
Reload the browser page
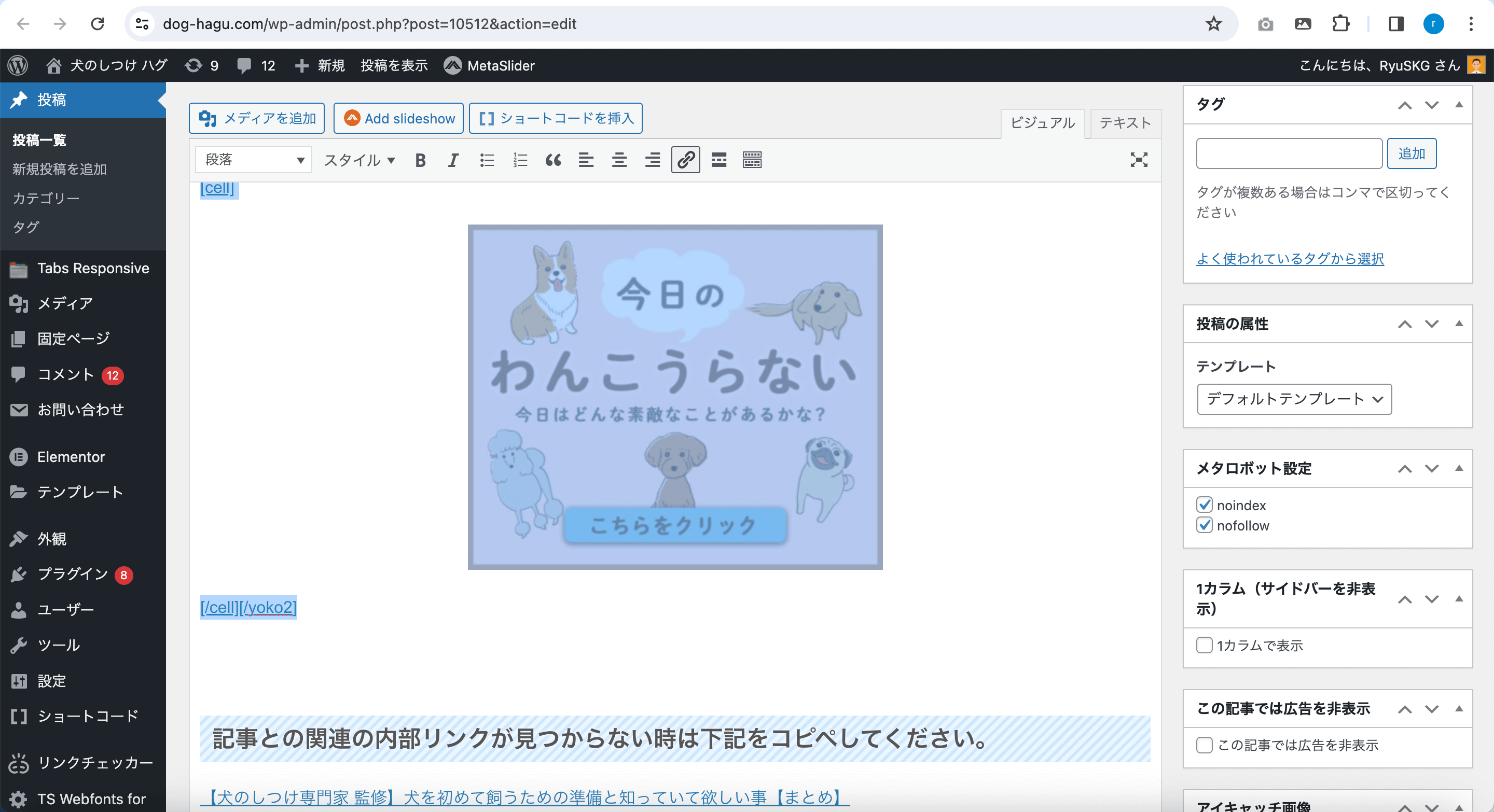pos(98,24)
